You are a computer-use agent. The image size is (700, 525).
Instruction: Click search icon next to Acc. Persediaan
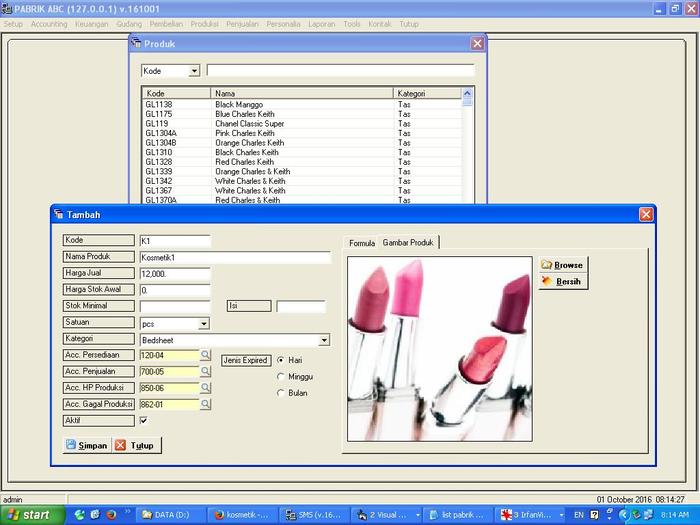click(x=205, y=355)
